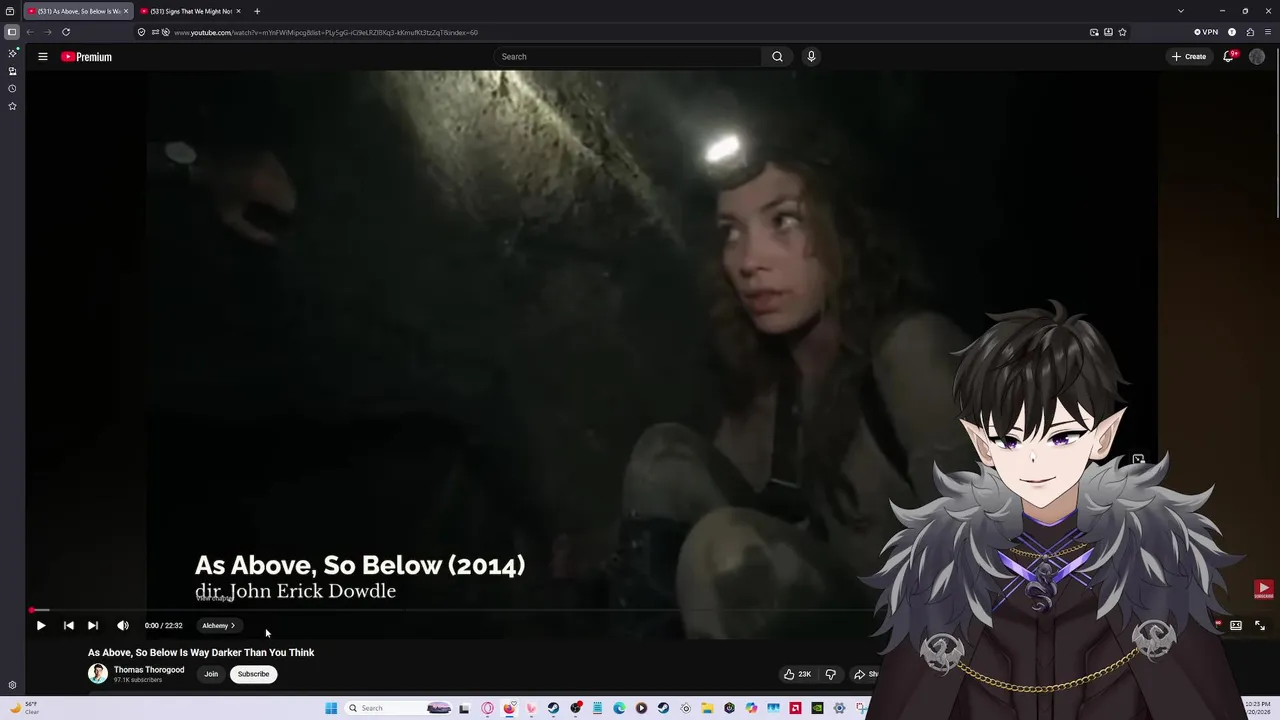Reload the current page
The height and width of the screenshot is (720, 1280).
(x=66, y=32)
